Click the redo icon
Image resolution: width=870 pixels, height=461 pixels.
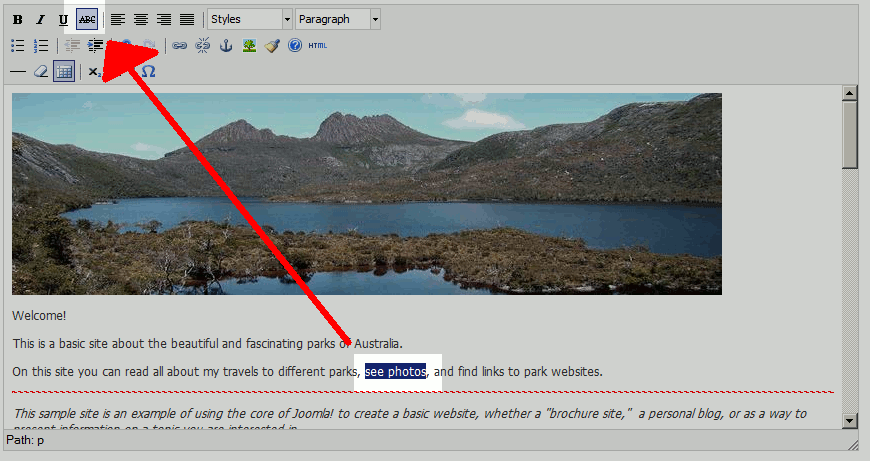pos(149,44)
